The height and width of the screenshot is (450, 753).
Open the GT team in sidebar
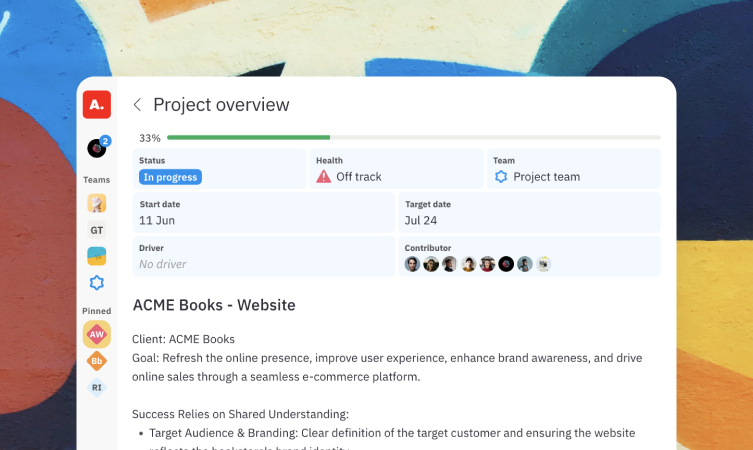[97, 230]
